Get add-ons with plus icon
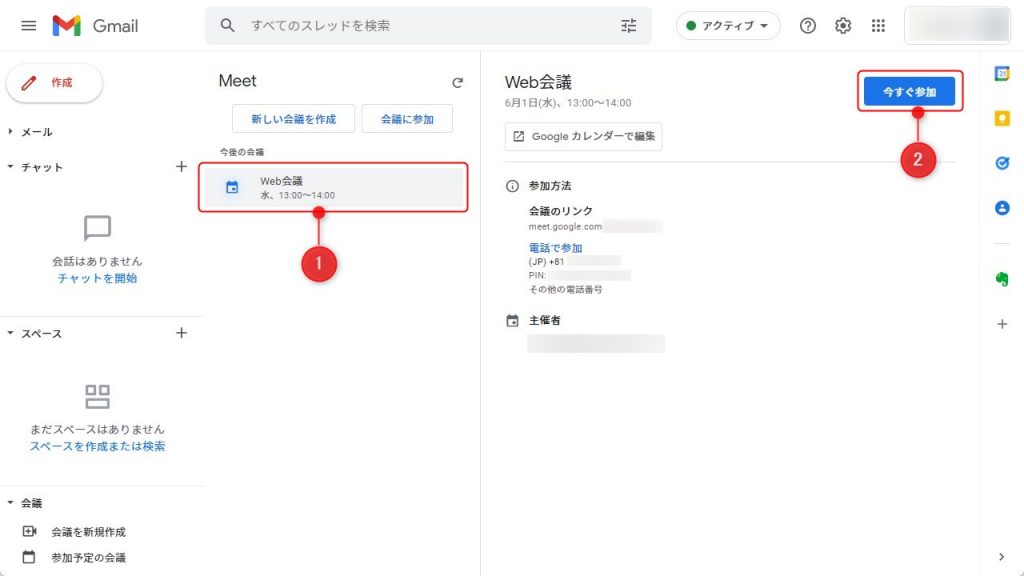The width and height of the screenshot is (1024, 576). click(1002, 324)
